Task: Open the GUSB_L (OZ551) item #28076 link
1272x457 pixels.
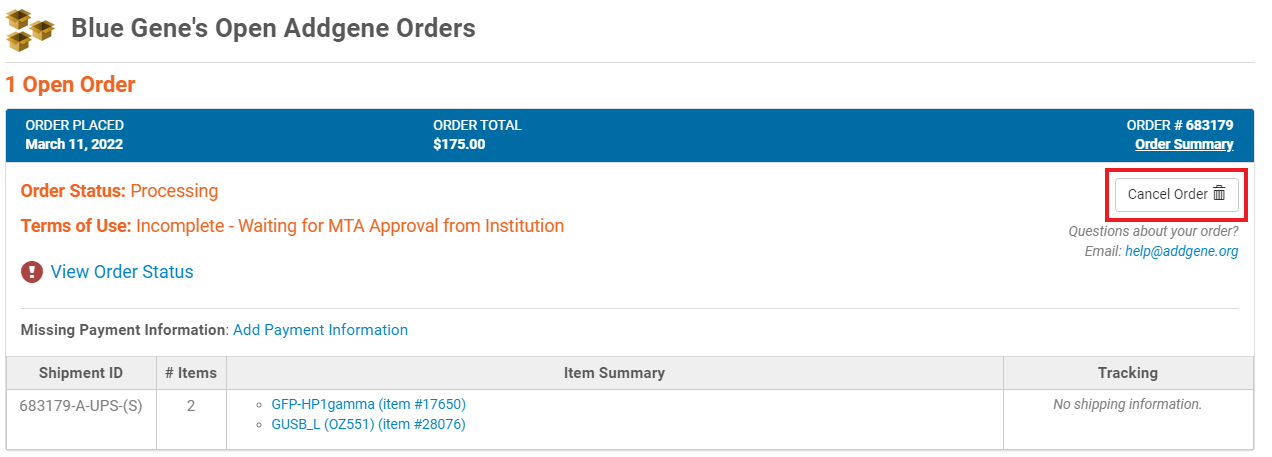Action: [368, 424]
